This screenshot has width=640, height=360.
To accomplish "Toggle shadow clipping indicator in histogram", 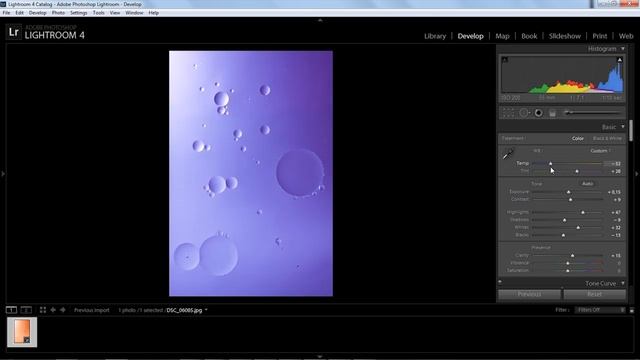I will point(505,60).
